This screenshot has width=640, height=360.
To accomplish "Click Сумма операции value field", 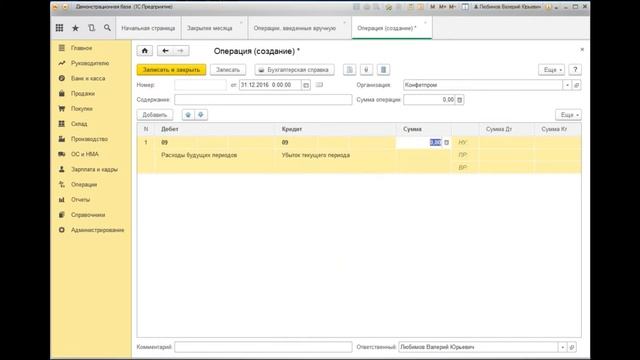I will click(x=429, y=100).
